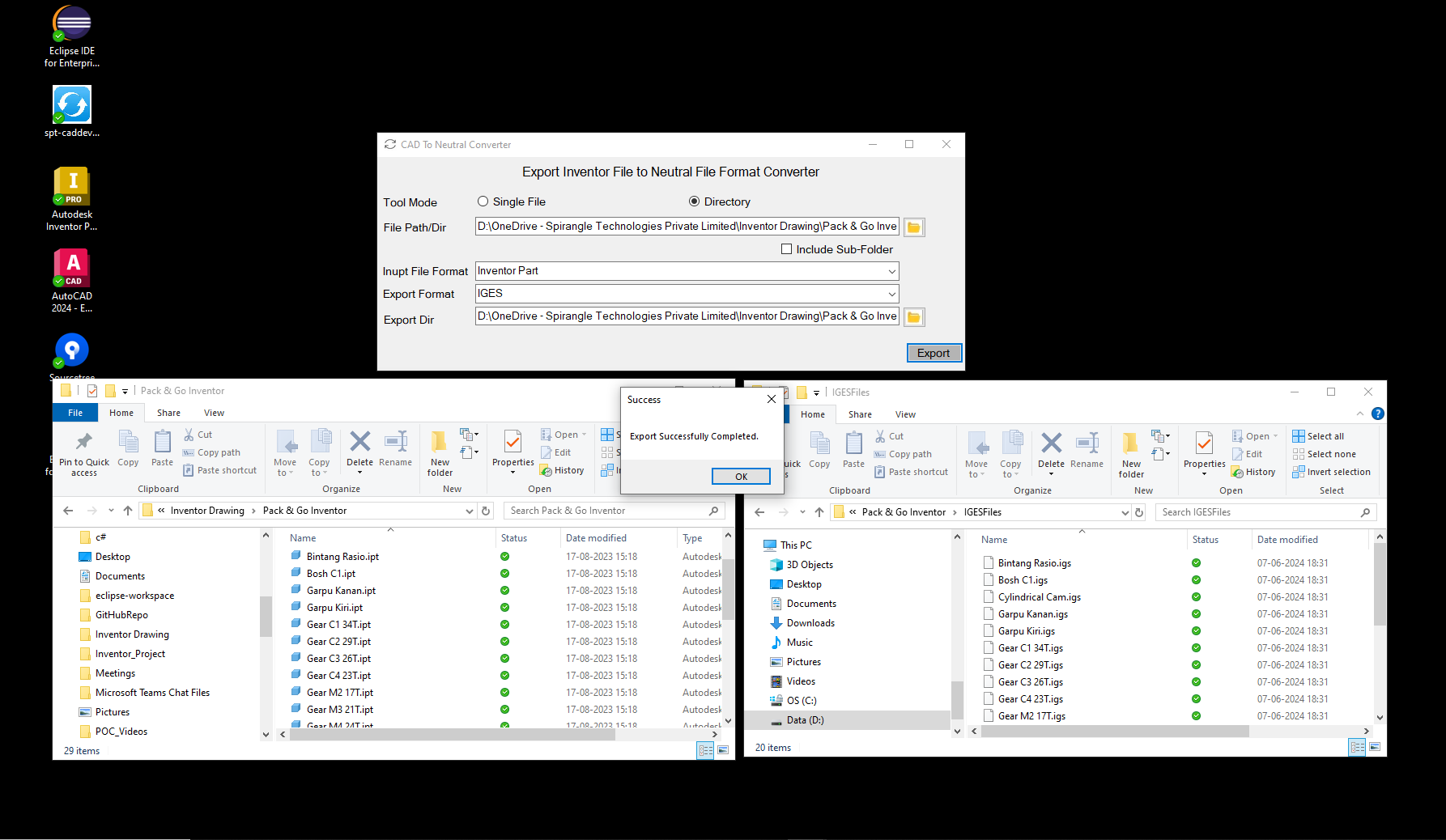Enable the Include Sub-Folder checkbox
The width and height of the screenshot is (1446, 840).
[786, 249]
